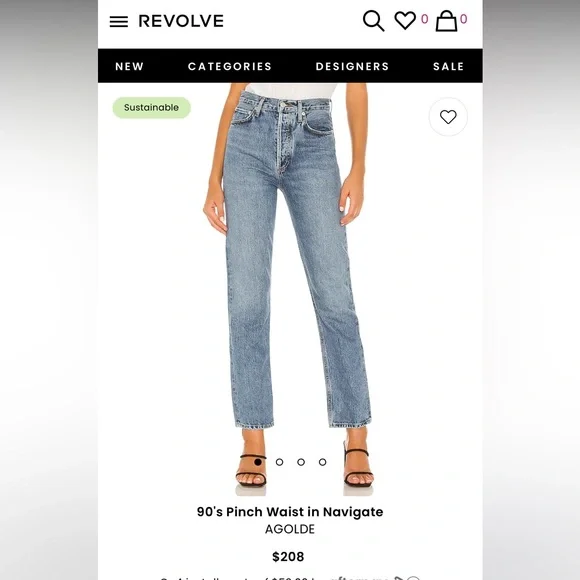580x580 pixels.
Task: Click the Sustainable badge
Action: (x=152, y=108)
